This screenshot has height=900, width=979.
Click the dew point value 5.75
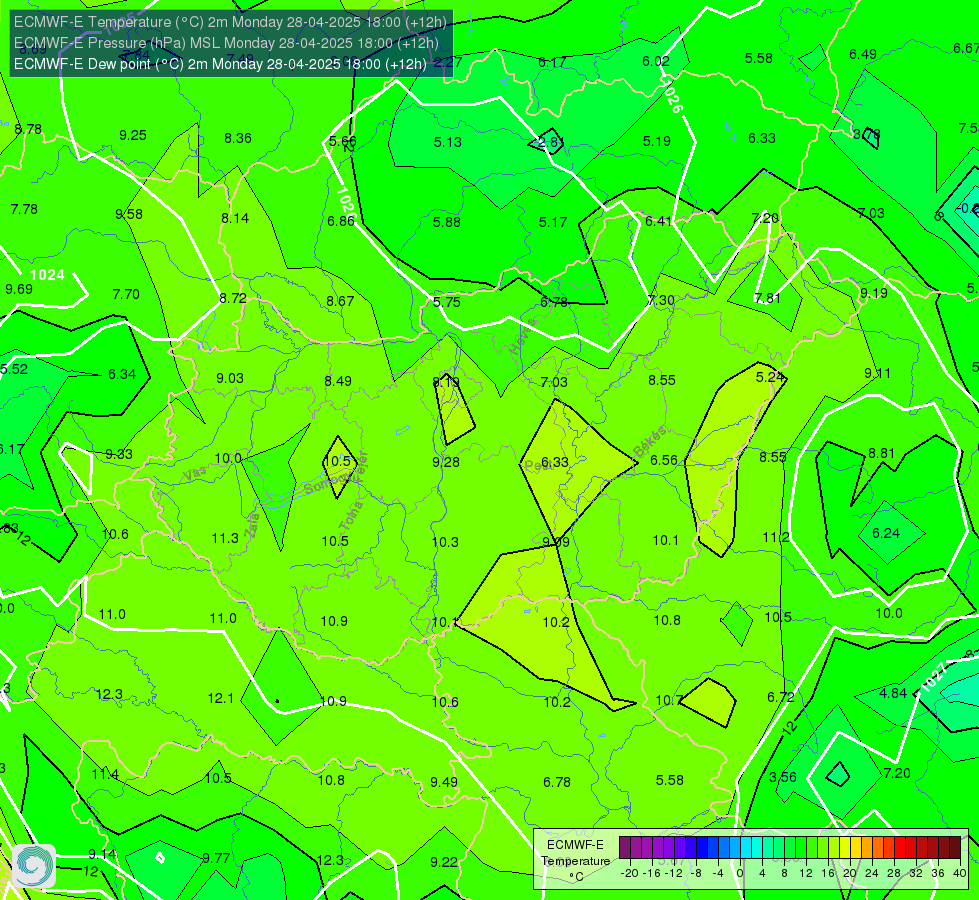click(x=447, y=302)
